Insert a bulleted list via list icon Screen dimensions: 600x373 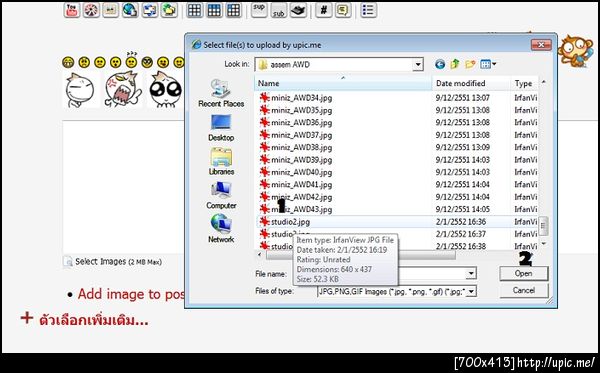tap(368, 10)
